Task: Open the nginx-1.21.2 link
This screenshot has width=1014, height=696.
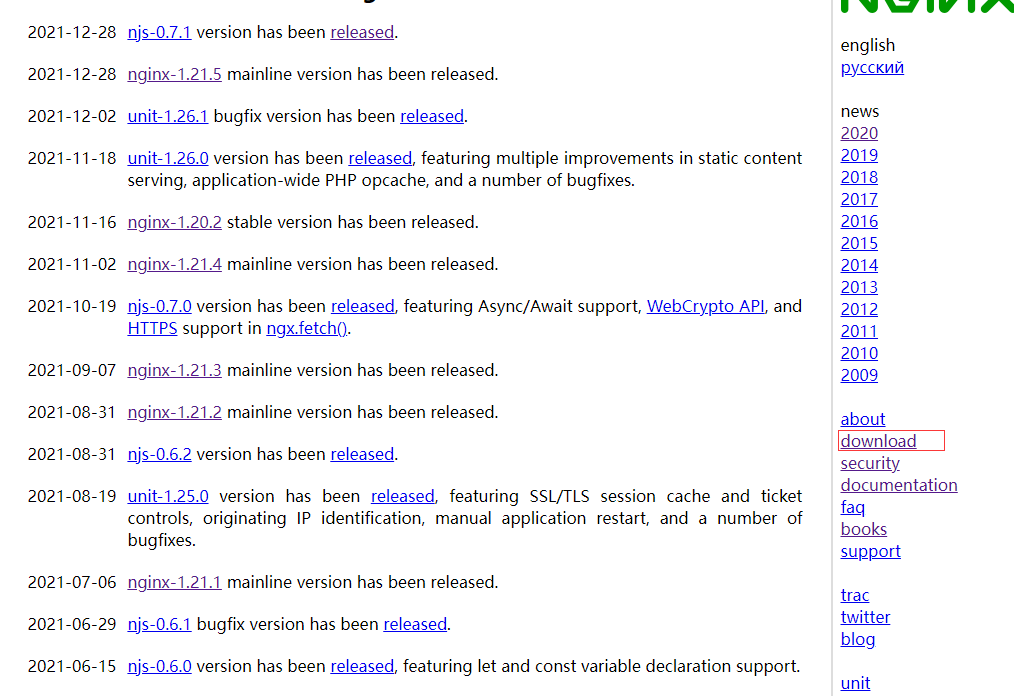Action: coord(175,413)
